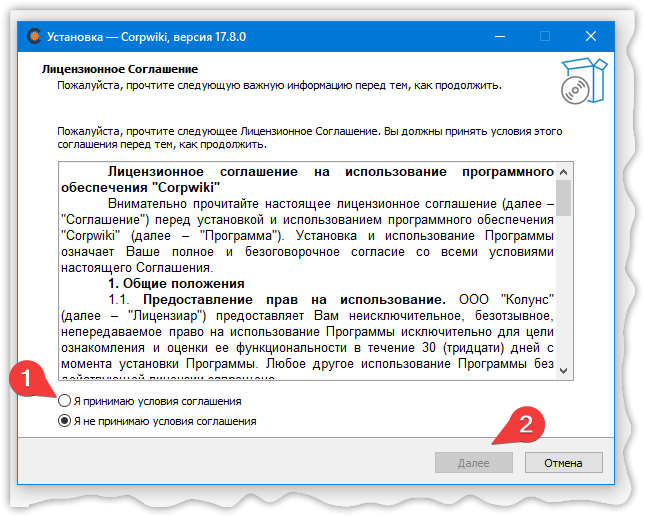
Task: Click the "Далее" button
Action: [x=473, y=463]
